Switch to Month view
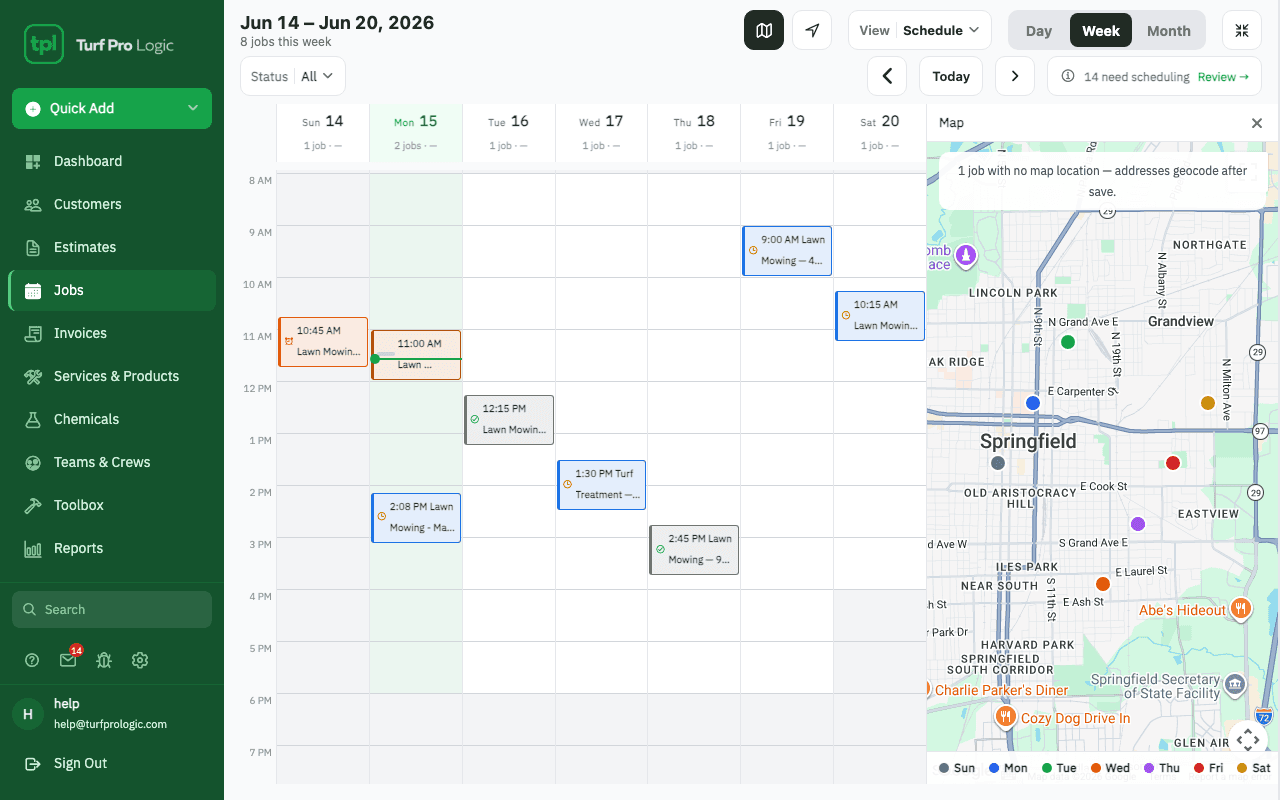 click(1169, 30)
